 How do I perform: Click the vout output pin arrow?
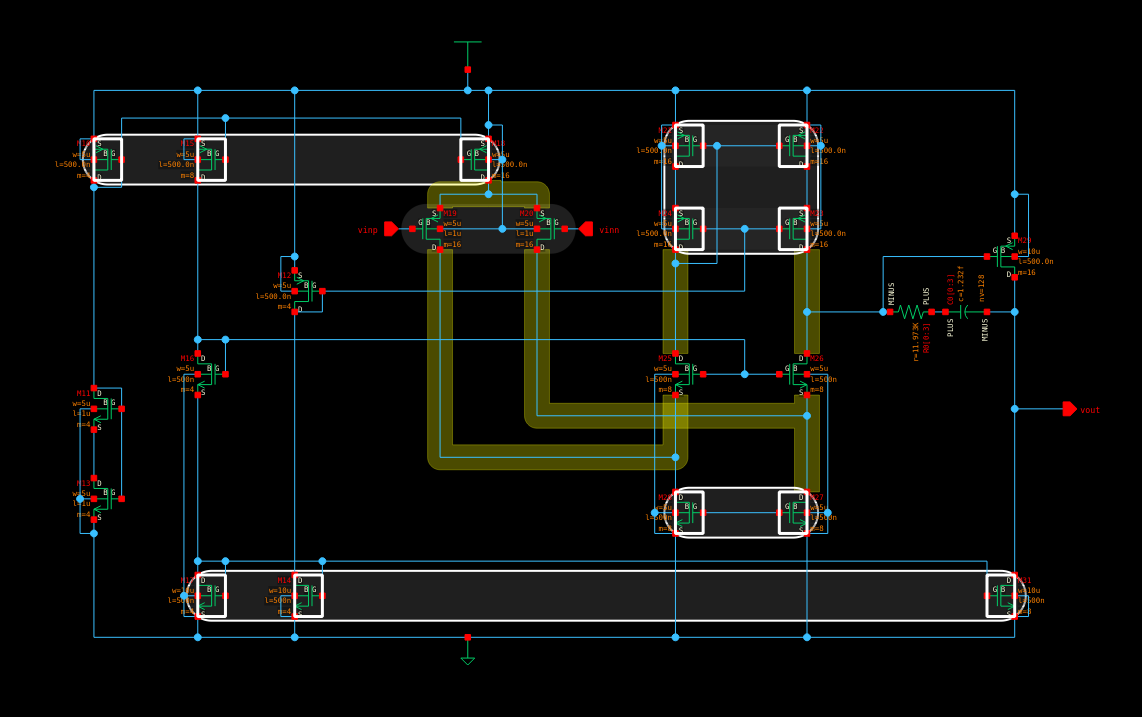(1066, 409)
